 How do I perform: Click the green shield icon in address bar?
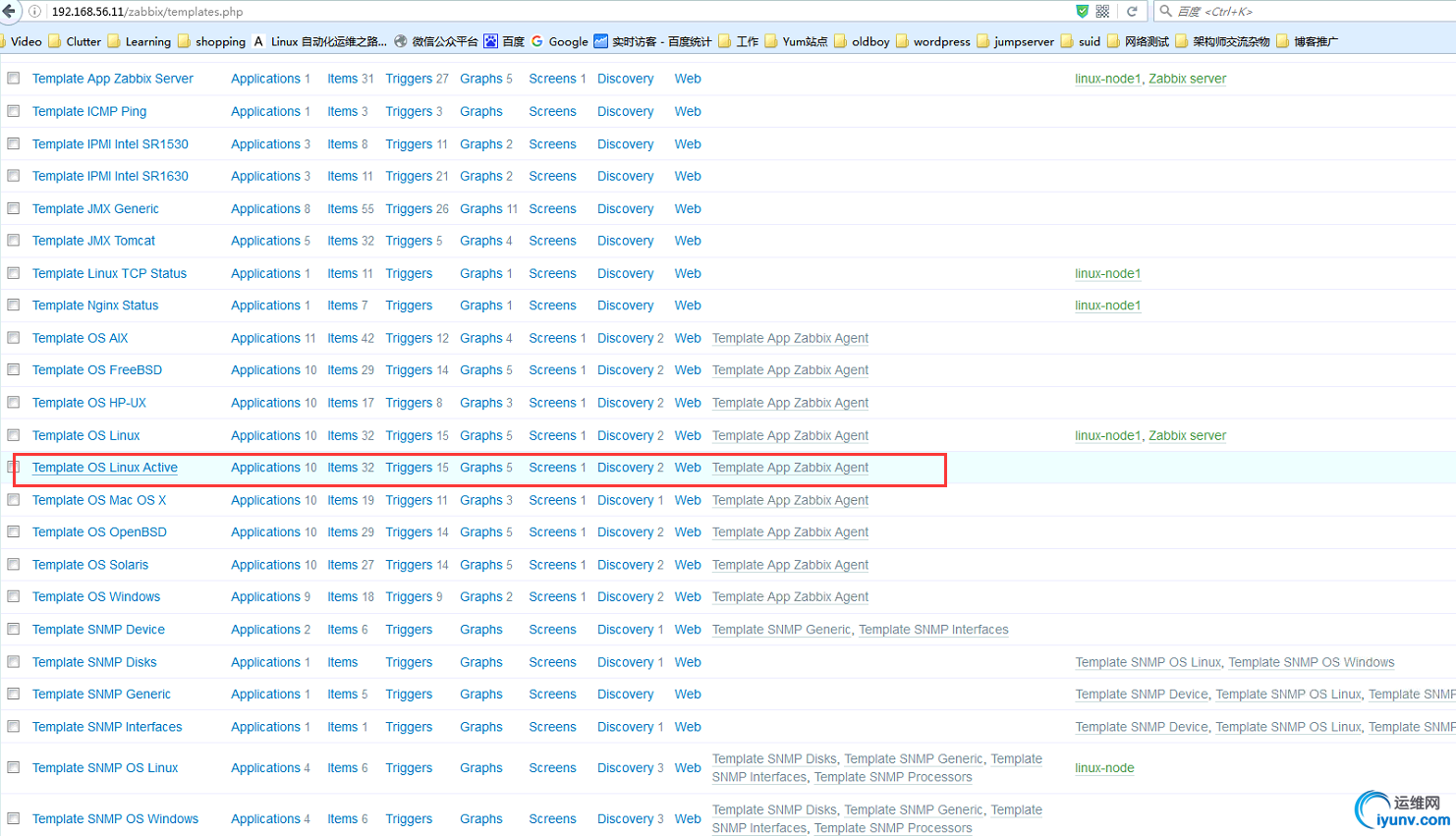click(x=1082, y=12)
